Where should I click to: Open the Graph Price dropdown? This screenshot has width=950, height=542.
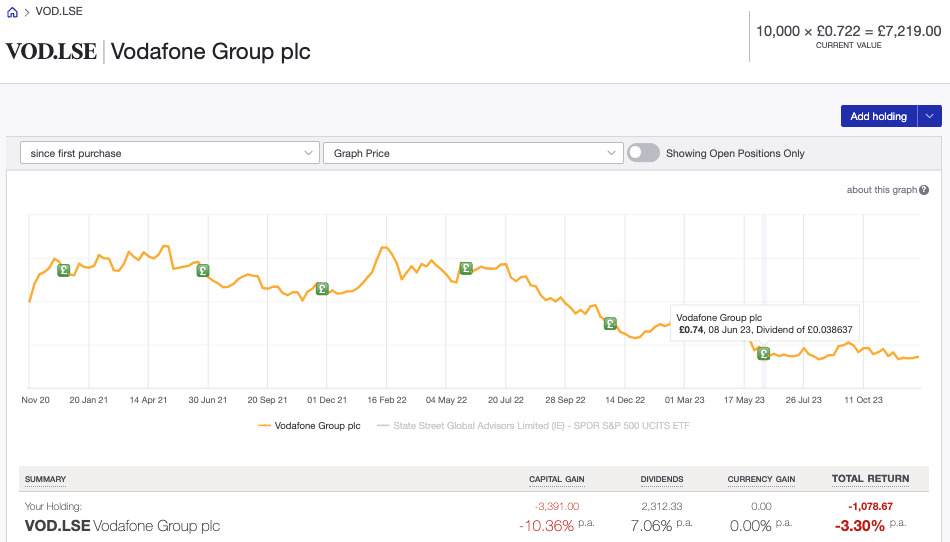point(473,153)
